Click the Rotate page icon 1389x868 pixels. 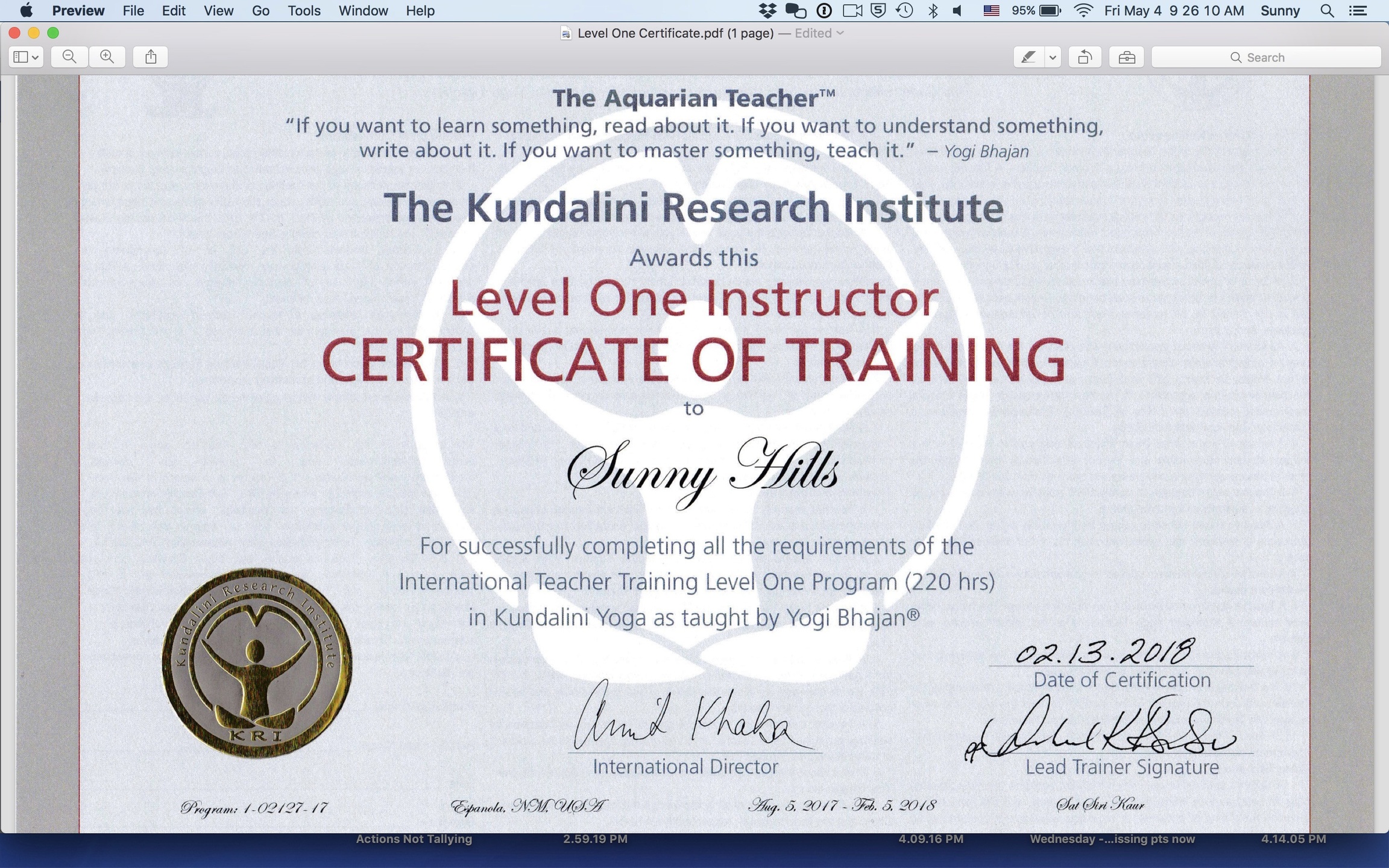(x=1085, y=57)
